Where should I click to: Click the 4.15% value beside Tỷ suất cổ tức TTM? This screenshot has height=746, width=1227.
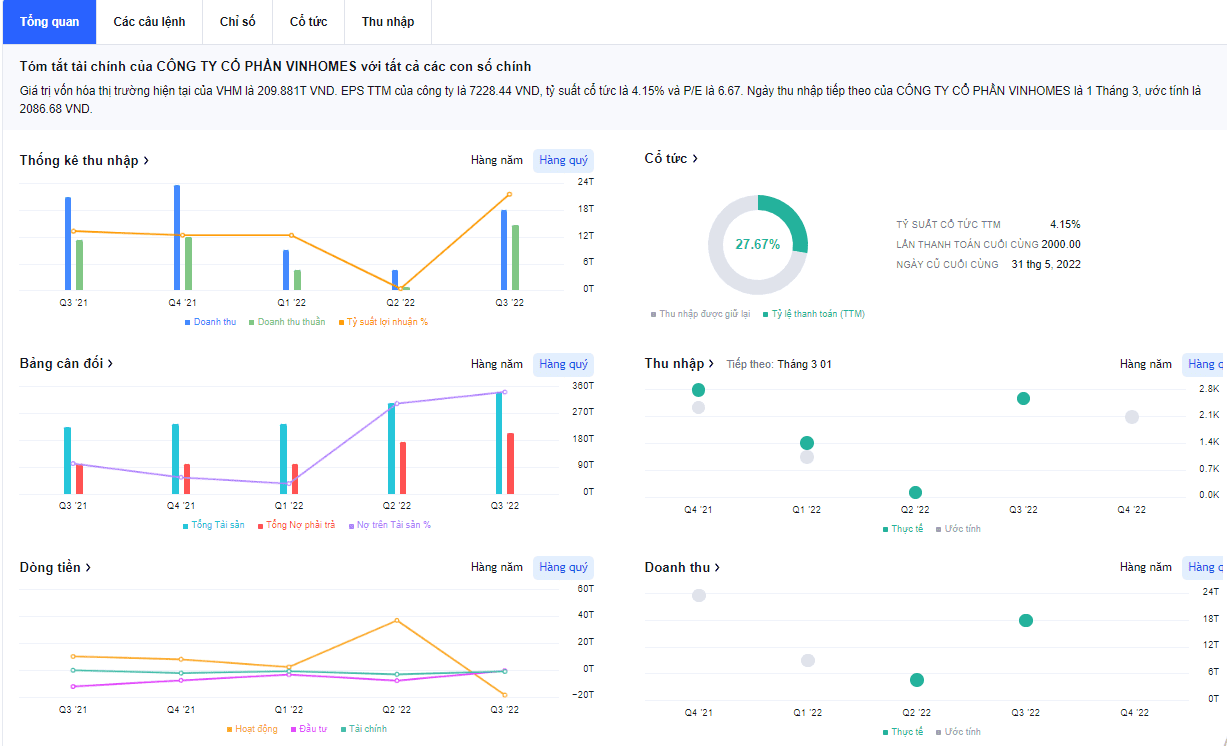1065,225
